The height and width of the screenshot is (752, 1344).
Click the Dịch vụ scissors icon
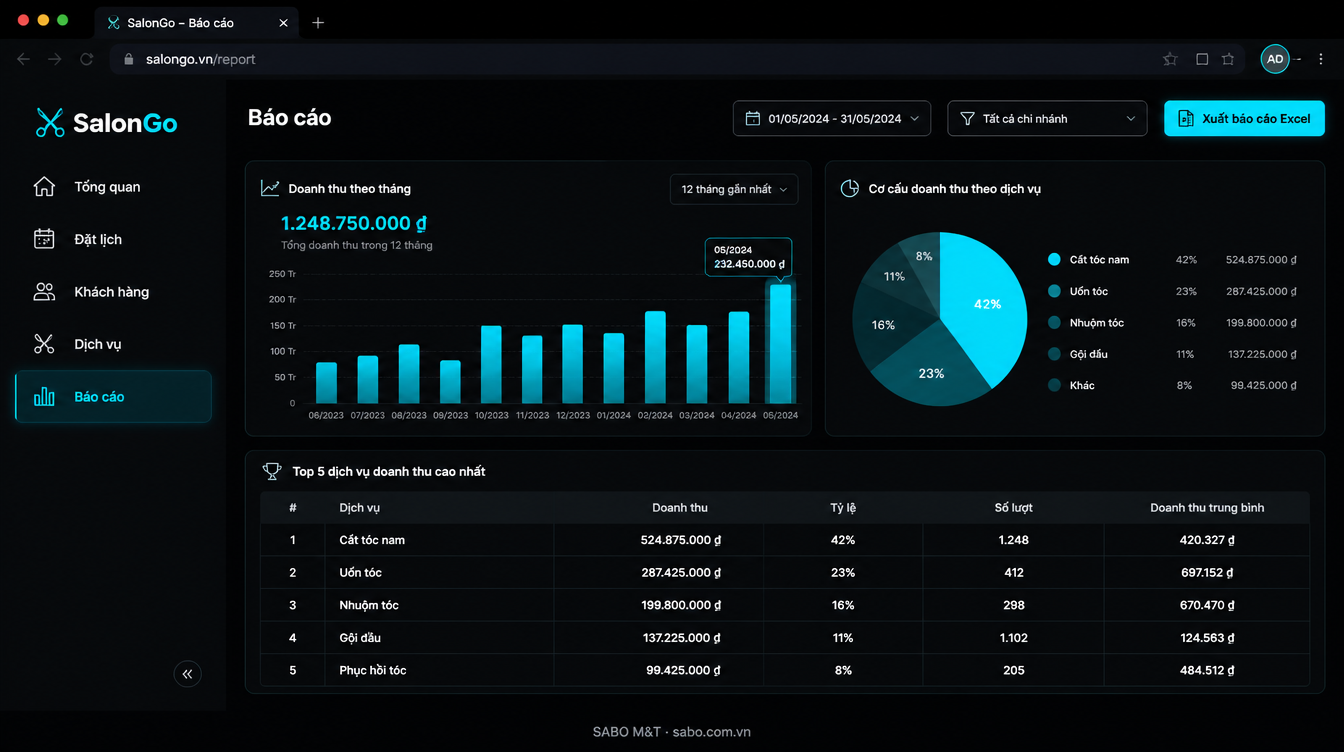pyautogui.click(x=44, y=344)
